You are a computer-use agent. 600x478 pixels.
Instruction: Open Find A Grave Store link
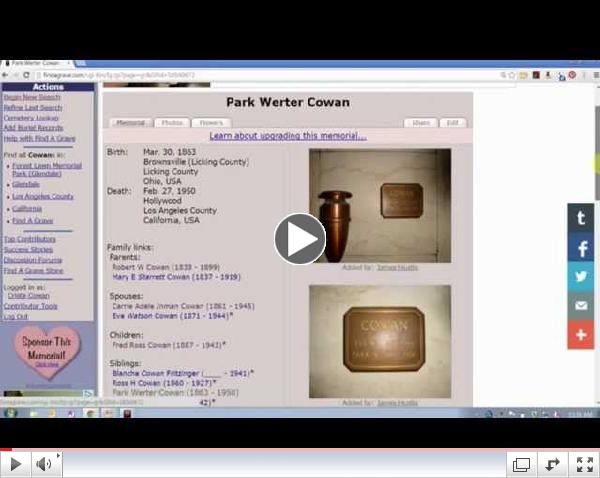34,271
